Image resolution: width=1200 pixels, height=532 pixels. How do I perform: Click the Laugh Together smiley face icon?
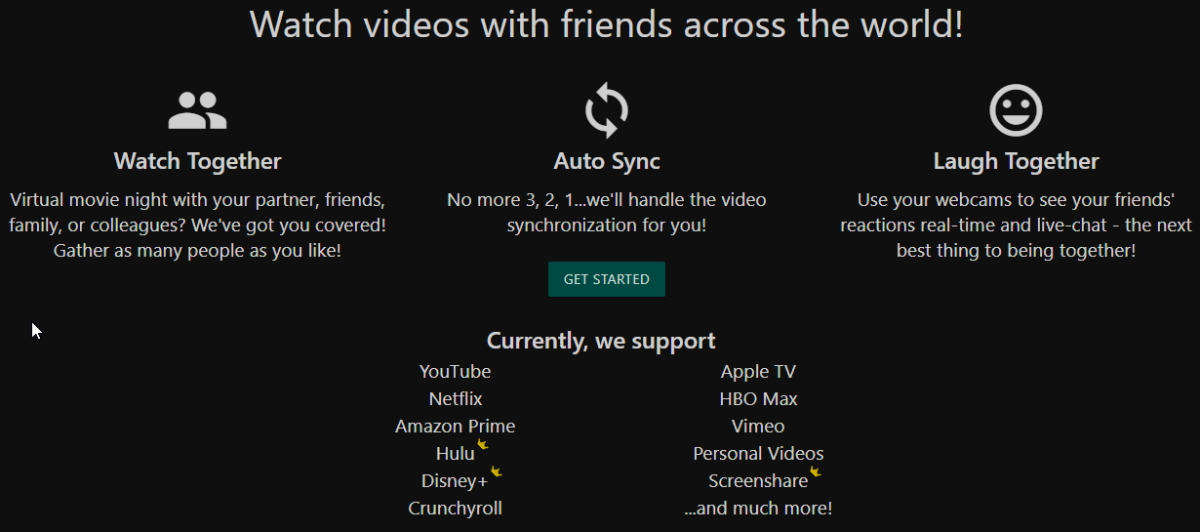[x=1016, y=110]
